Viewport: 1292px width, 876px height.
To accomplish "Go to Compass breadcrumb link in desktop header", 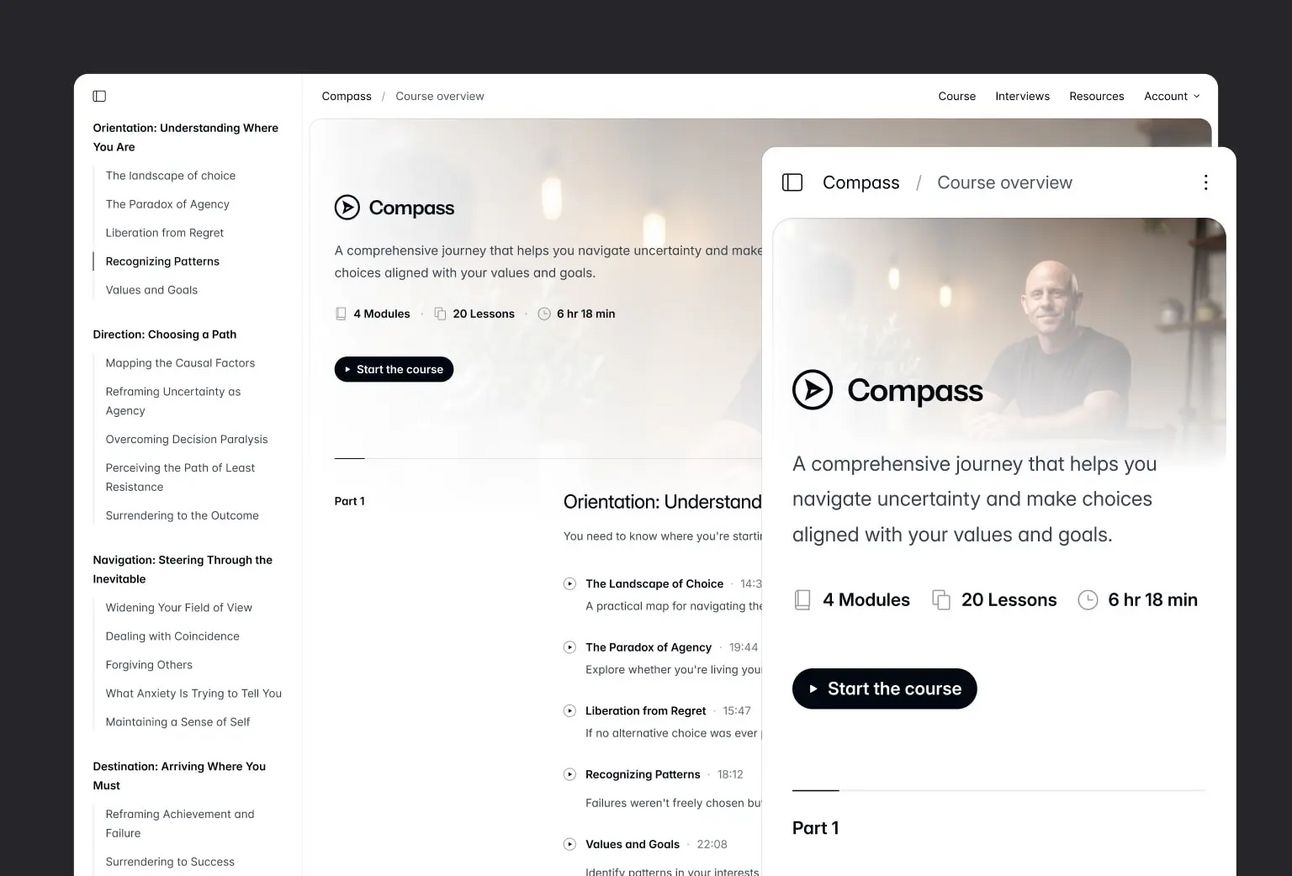I will coord(346,96).
